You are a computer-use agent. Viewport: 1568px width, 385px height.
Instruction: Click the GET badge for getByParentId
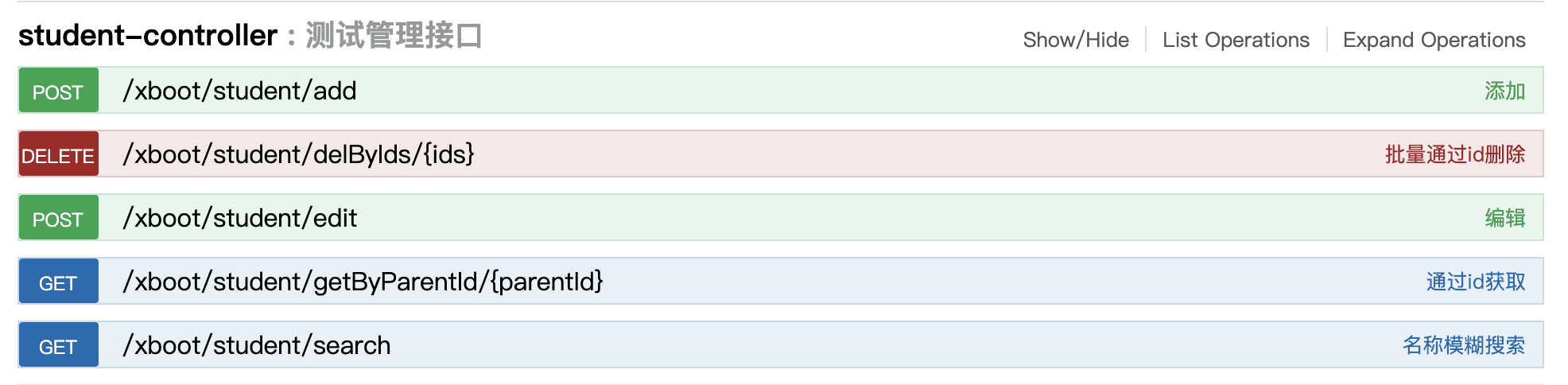58,282
